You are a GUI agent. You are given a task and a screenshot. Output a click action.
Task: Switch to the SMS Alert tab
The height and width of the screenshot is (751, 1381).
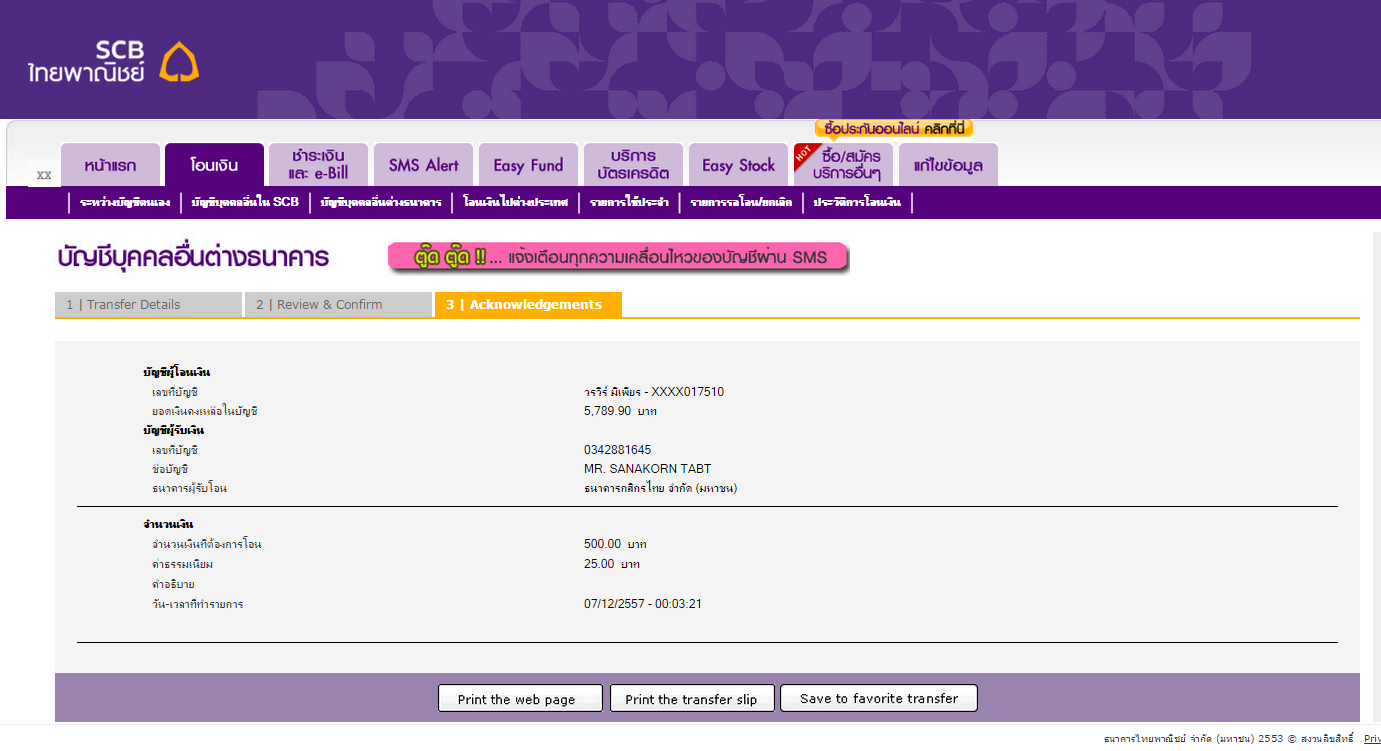[424, 165]
